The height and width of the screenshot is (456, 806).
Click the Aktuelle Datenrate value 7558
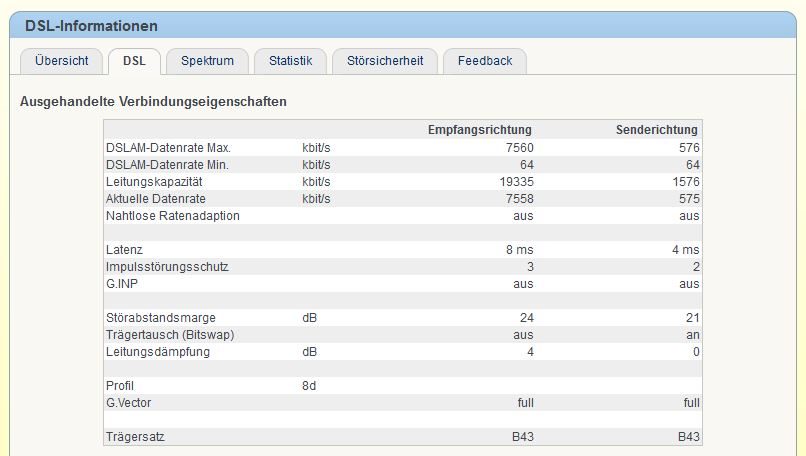518,199
